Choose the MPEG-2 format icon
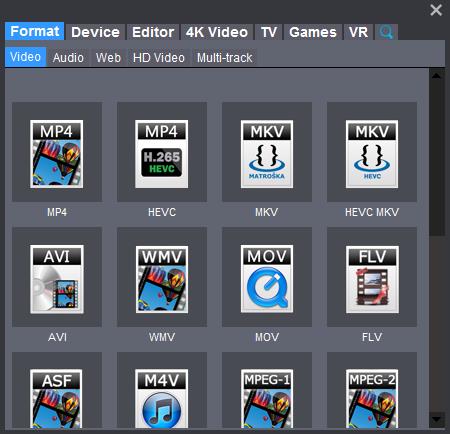 click(372, 398)
